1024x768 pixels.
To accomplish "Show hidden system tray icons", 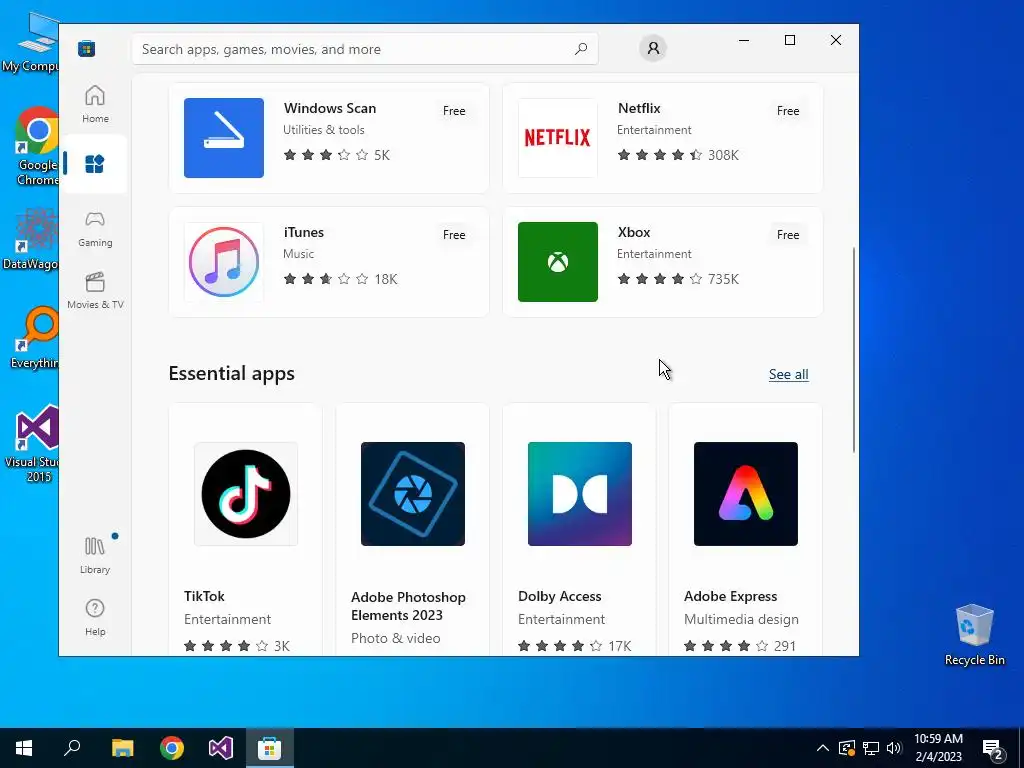I will [x=823, y=748].
